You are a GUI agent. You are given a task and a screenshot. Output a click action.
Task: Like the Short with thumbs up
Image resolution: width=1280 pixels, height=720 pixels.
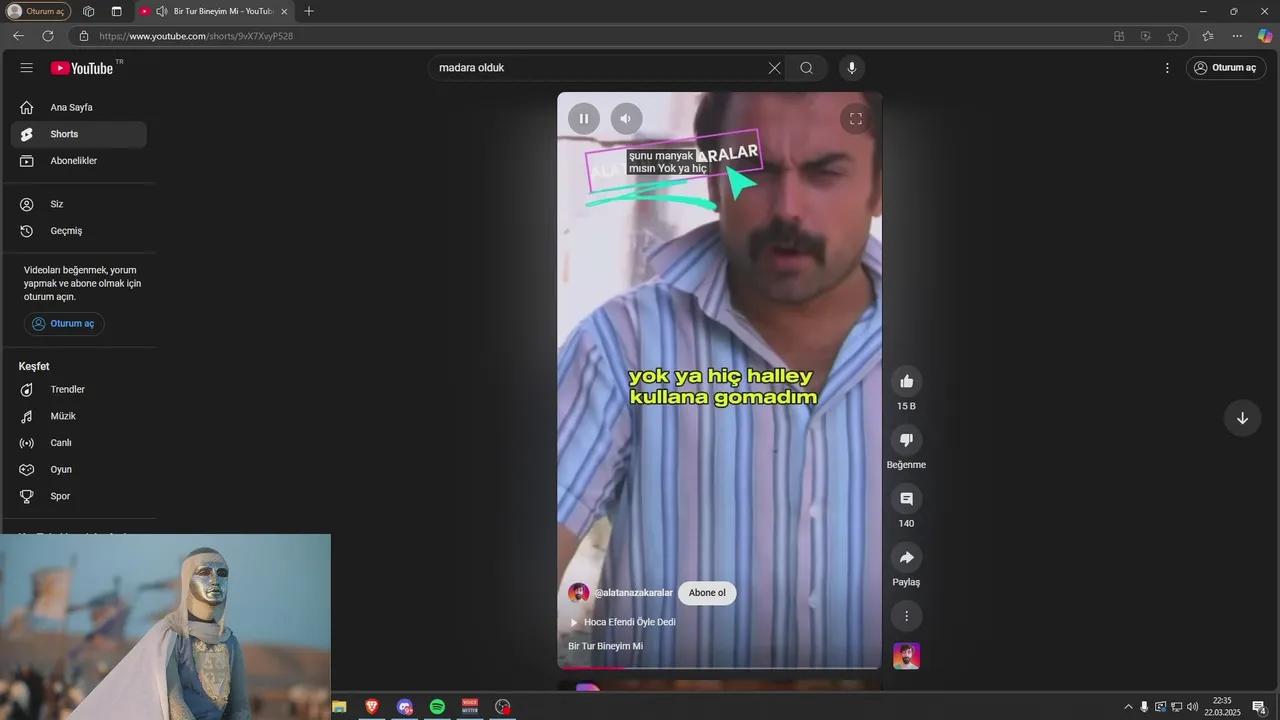pos(906,381)
